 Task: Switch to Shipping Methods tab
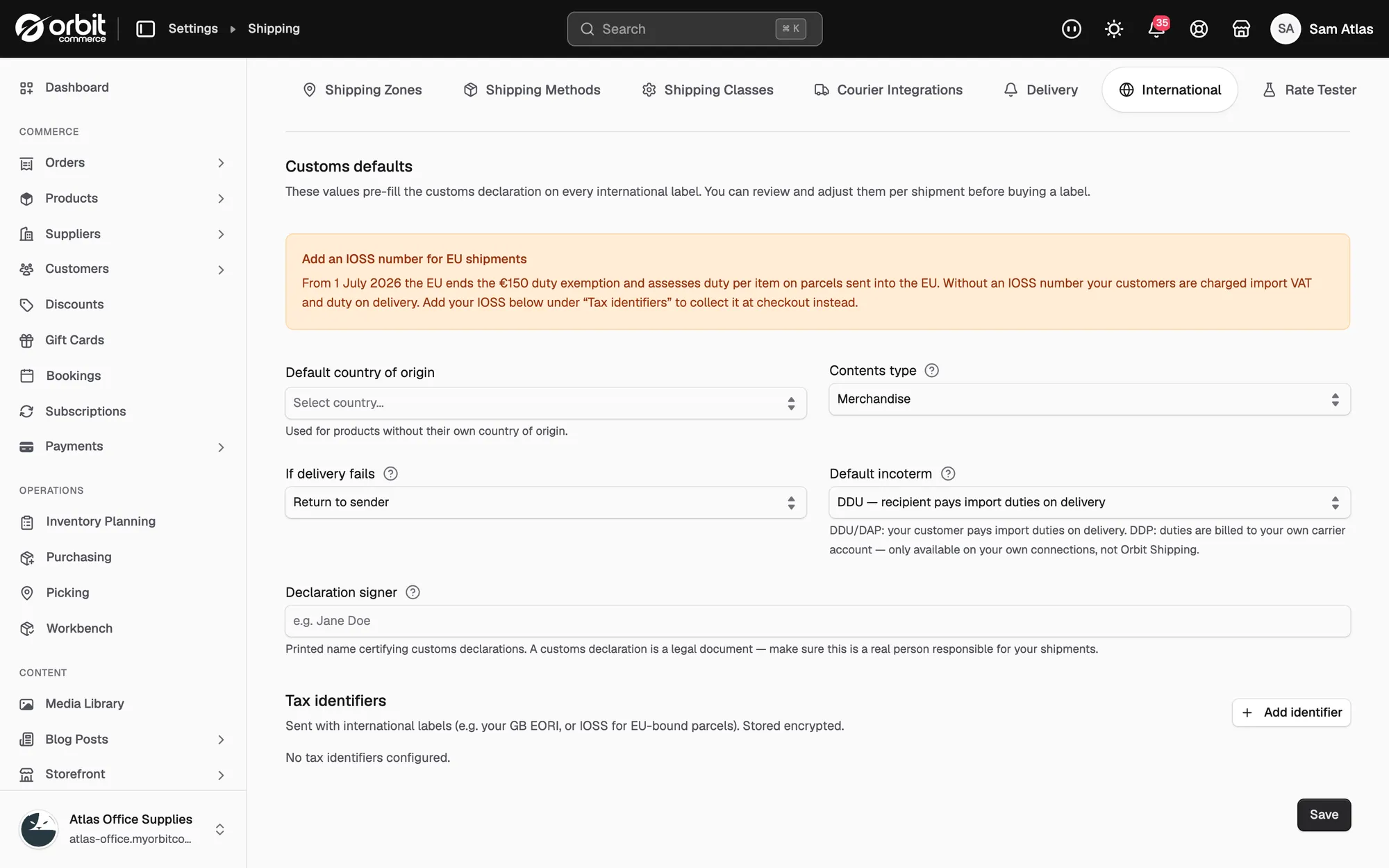(532, 90)
